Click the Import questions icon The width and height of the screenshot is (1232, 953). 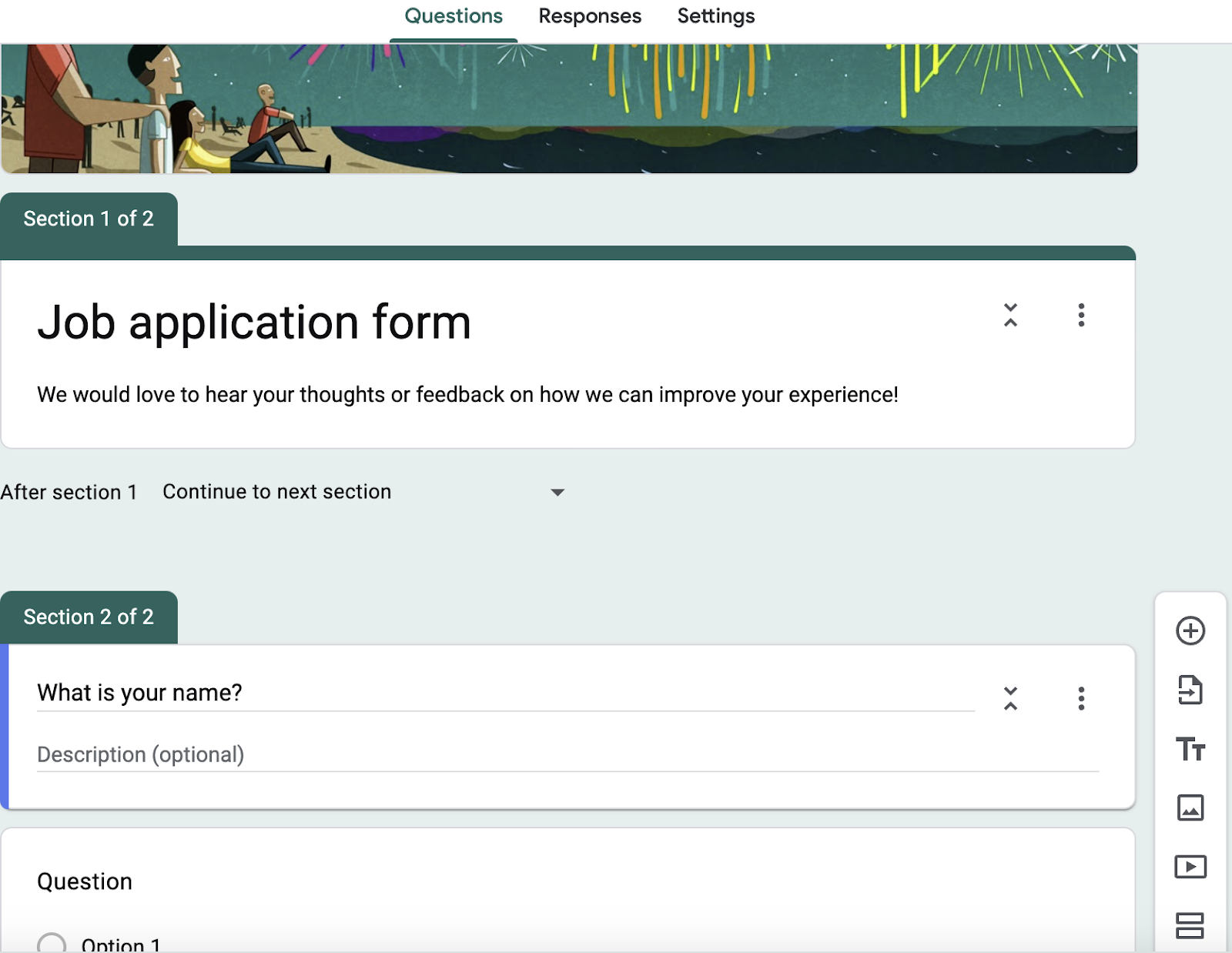click(1190, 691)
